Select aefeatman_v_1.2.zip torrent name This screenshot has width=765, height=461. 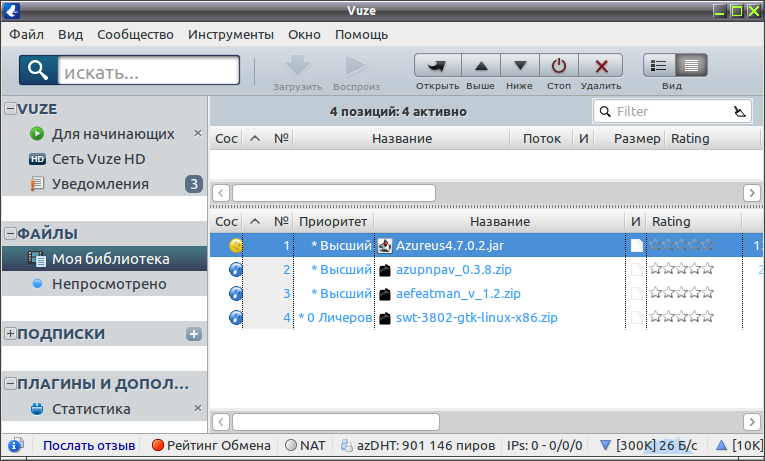point(458,293)
